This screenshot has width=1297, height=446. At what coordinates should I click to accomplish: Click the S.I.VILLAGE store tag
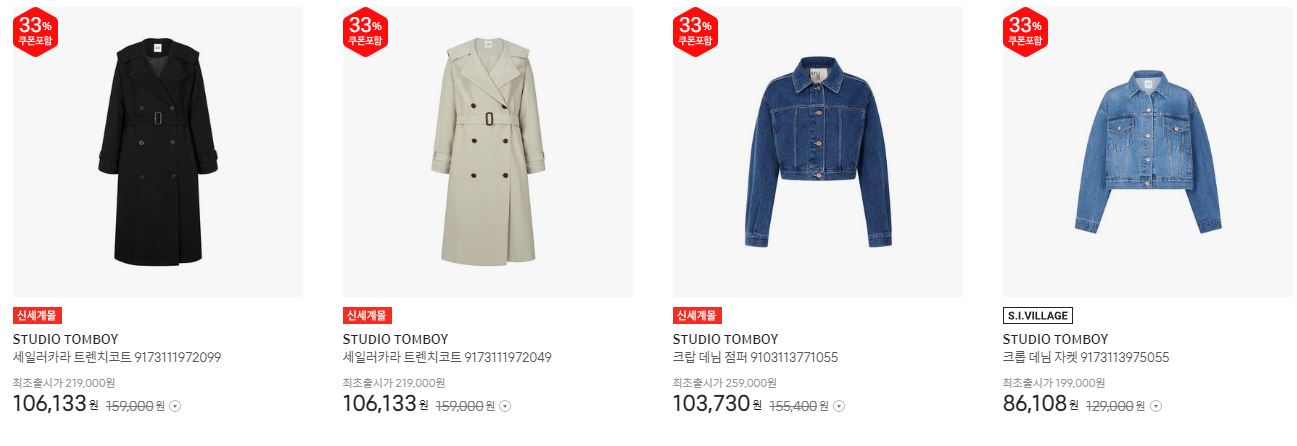[1038, 316]
